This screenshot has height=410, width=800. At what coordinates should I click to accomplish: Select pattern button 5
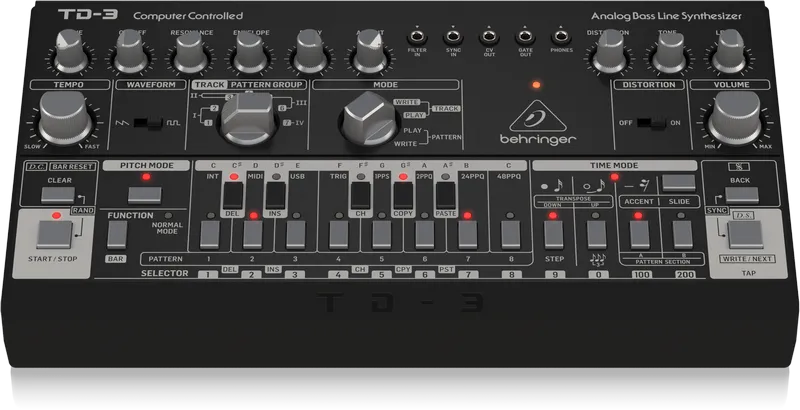coord(382,235)
